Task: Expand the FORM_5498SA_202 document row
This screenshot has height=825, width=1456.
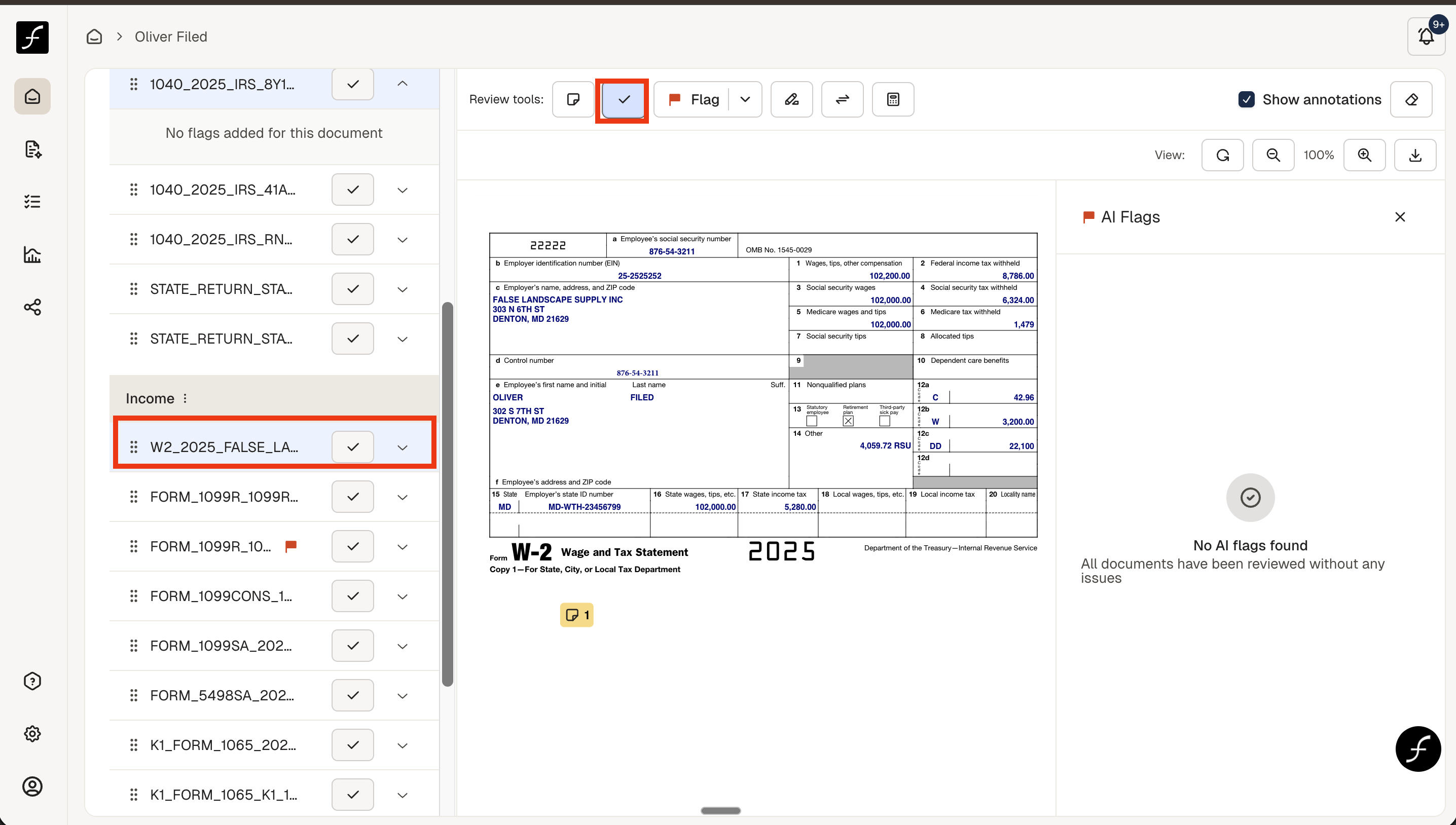Action: (x=403, y=696)
